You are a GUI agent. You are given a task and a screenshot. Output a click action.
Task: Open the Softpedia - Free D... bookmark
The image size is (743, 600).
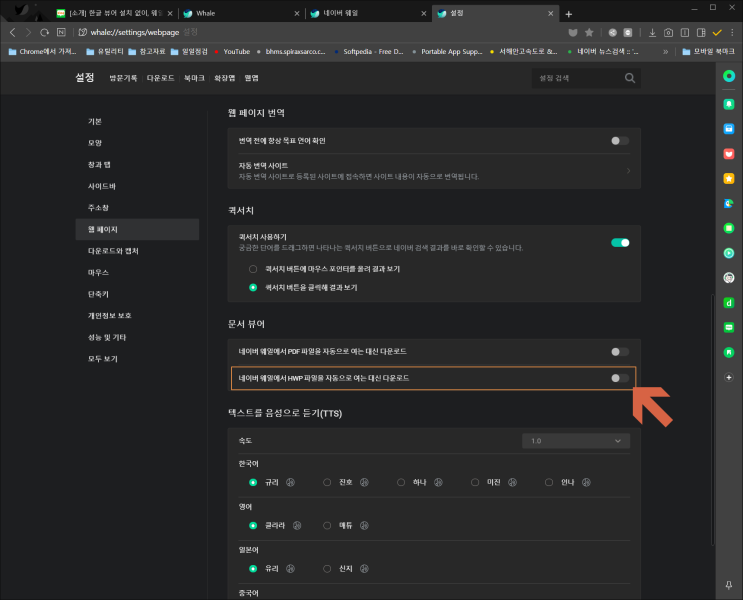click(x=369, y=52)
